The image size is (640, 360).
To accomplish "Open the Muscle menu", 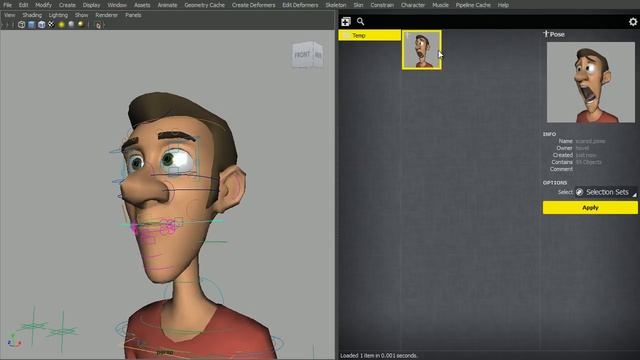I will [440, 5].
